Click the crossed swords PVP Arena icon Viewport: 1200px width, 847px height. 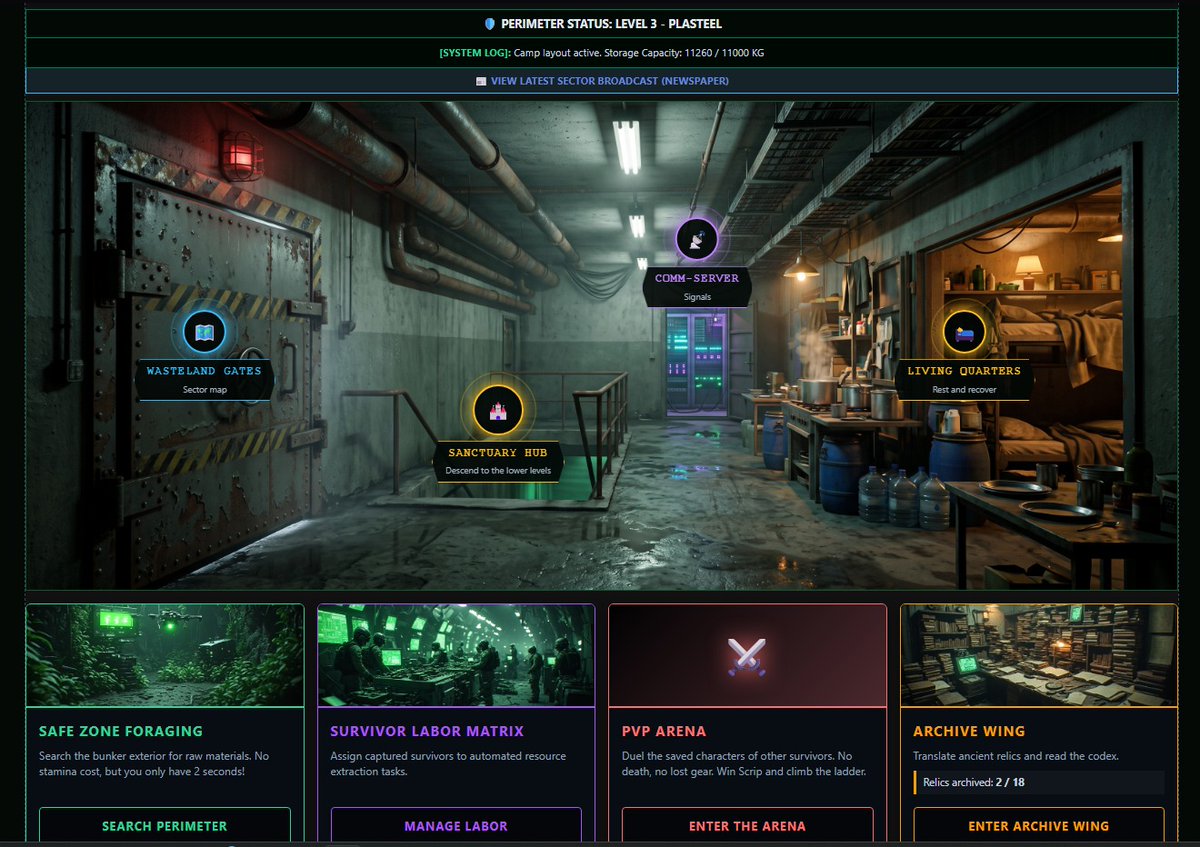746,656
